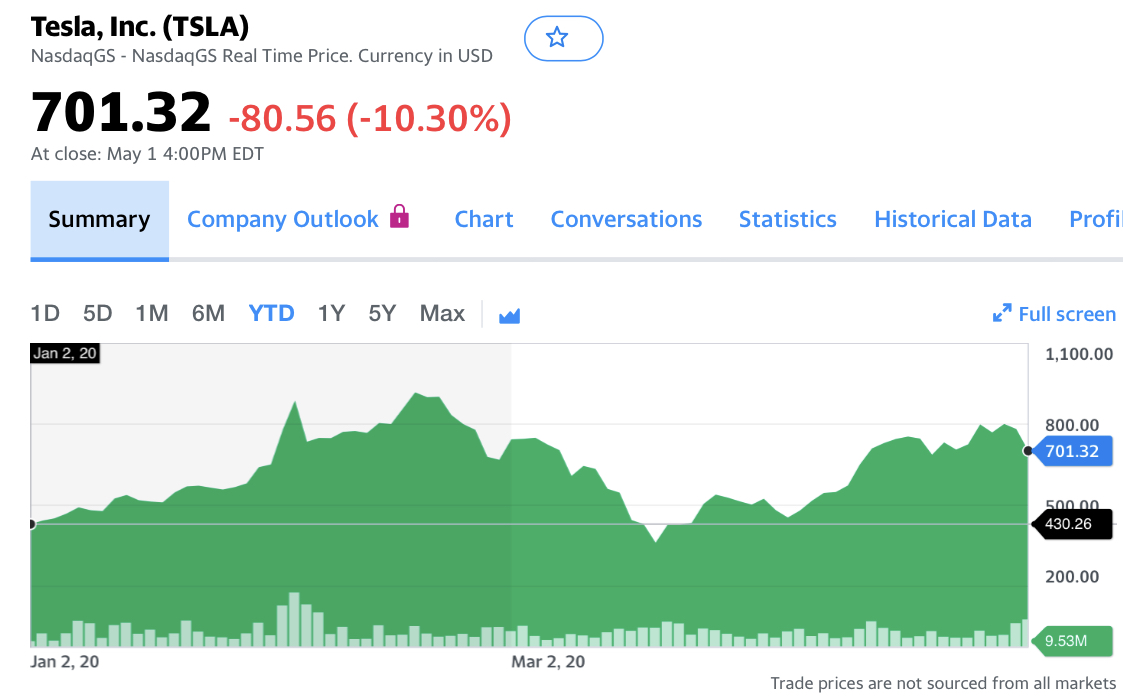Viewport: 1123px width, 699px height.
Task: Switch chart type via mountain chart icon
Action: pos(510,316)
